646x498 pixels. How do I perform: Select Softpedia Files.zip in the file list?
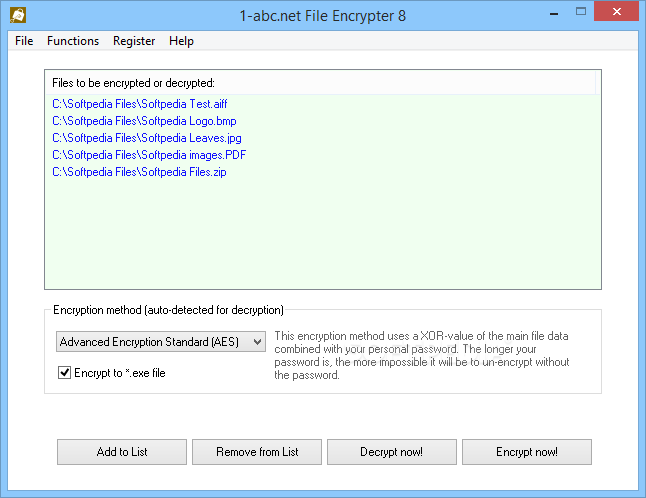[x=139, y=172]
